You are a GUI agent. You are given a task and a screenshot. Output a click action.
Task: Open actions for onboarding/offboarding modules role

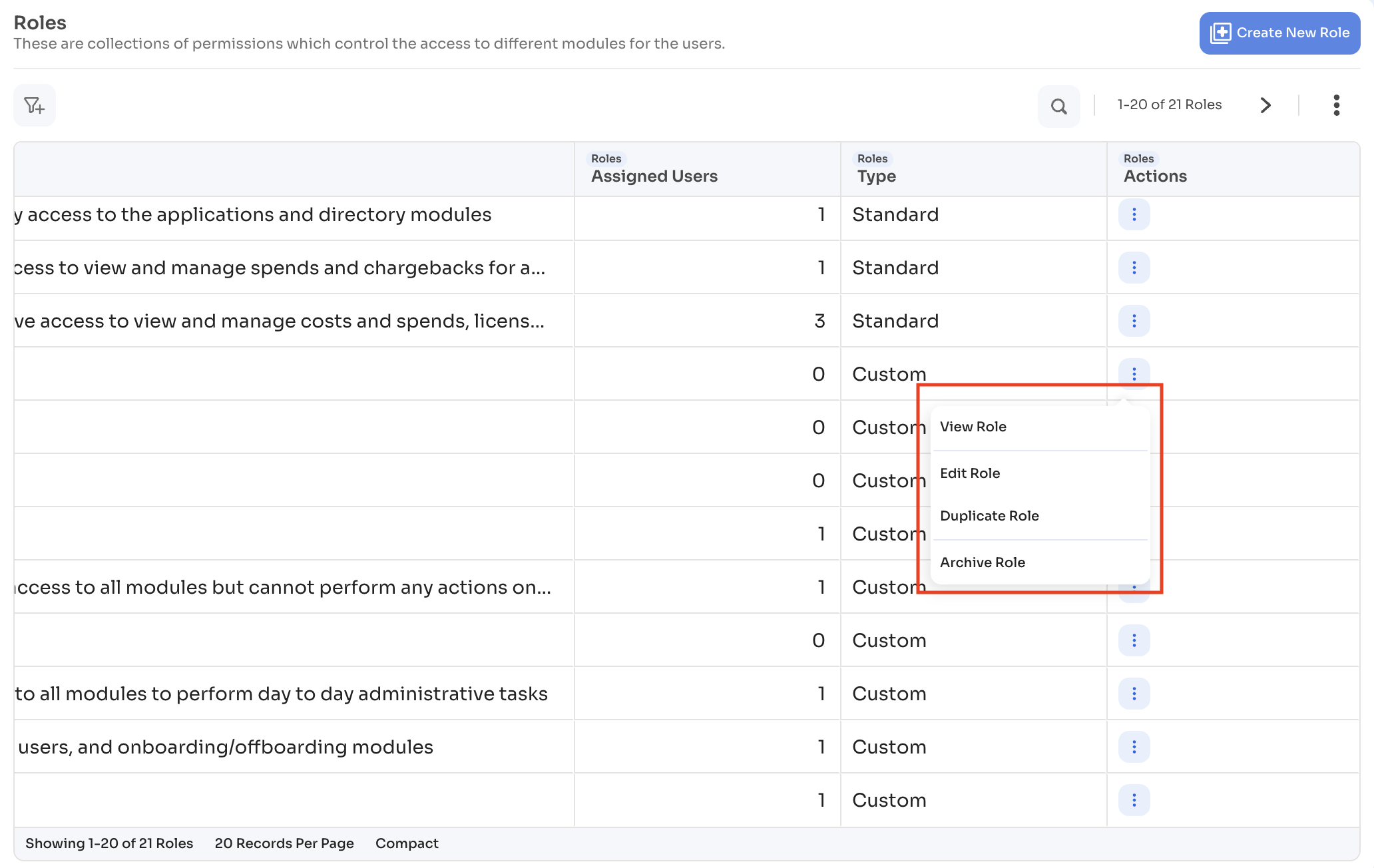(1134, 747)
